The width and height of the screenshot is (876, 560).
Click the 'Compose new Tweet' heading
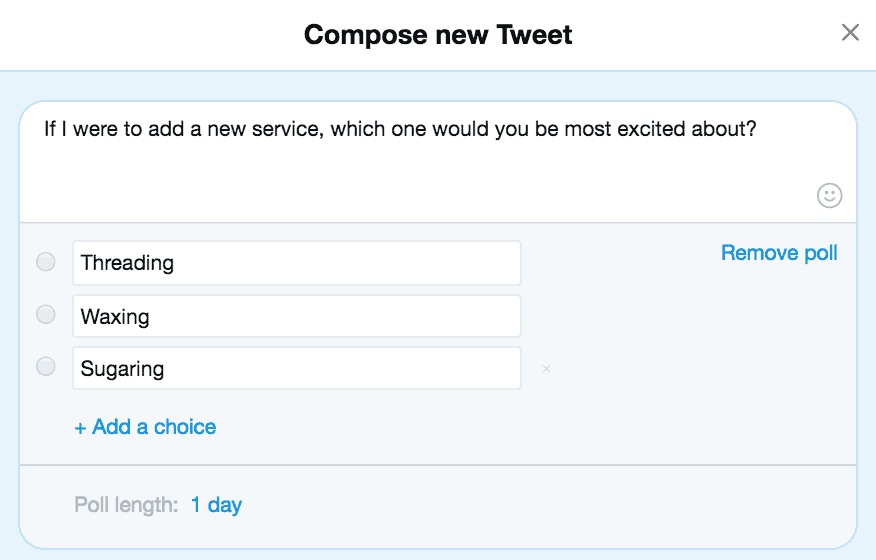pyautogui.click(x=438, y=35)
